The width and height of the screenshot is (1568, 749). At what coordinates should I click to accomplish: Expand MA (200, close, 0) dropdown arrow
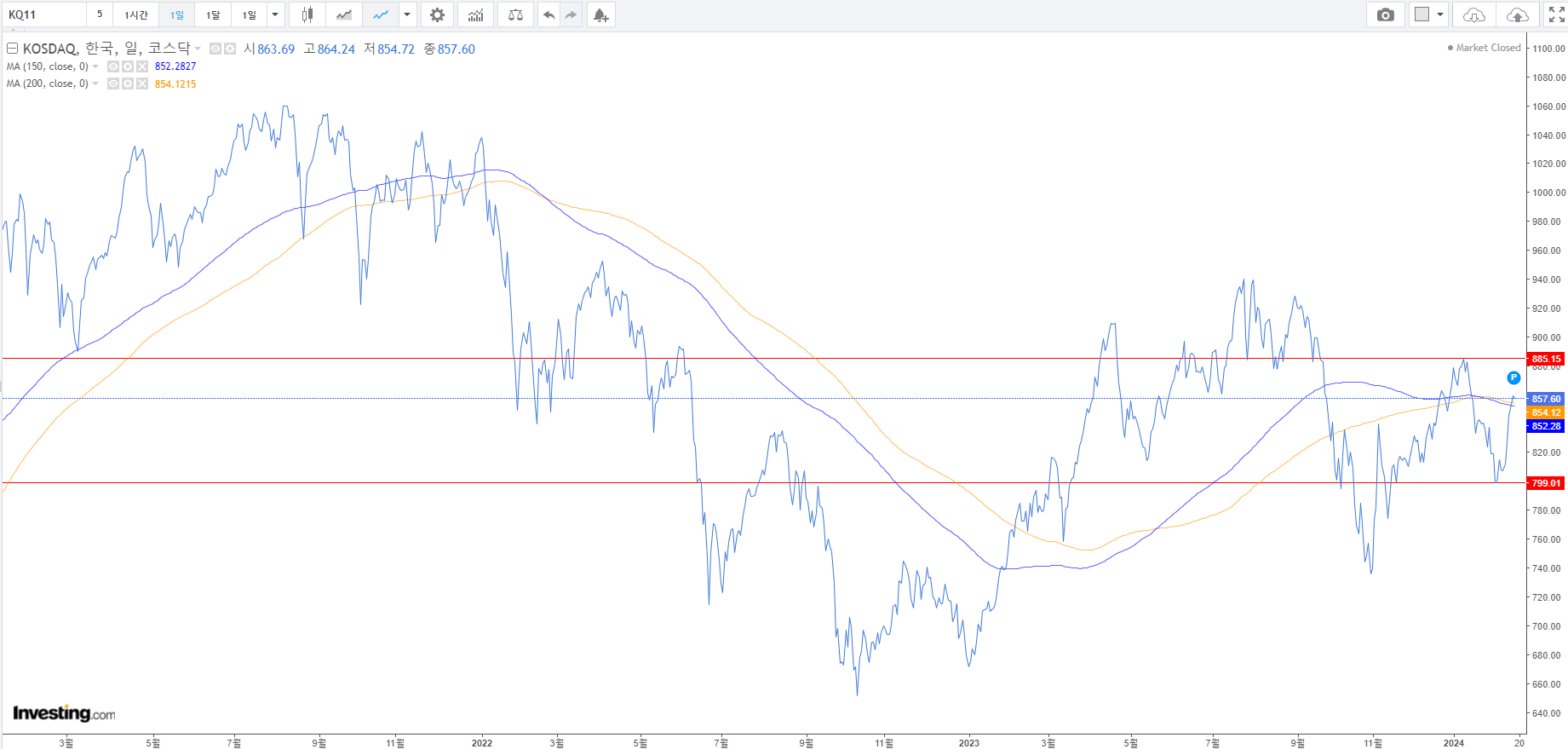coord(95,84)
